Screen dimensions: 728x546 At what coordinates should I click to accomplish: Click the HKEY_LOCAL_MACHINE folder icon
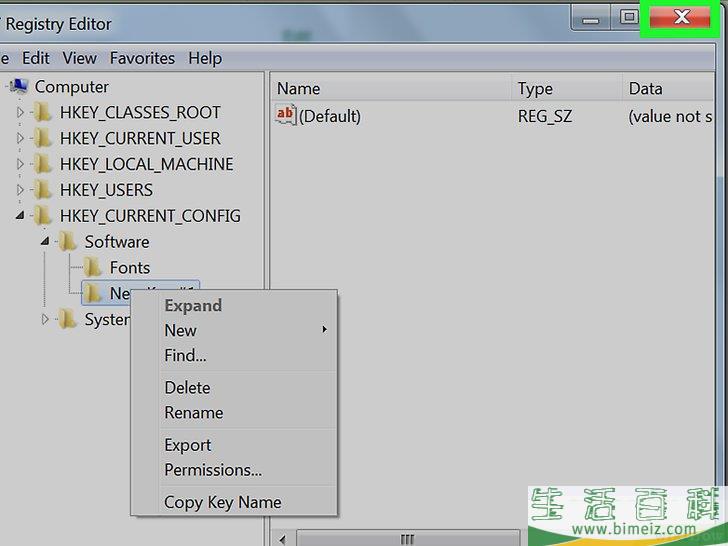click(x=42, y=164)
